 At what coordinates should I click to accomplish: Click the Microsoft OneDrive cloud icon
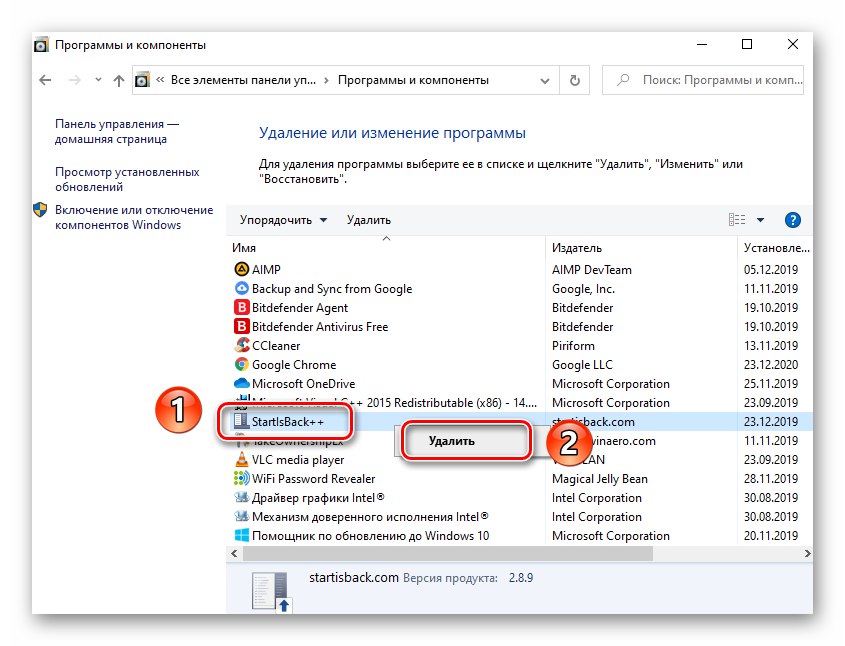[241, 384]
